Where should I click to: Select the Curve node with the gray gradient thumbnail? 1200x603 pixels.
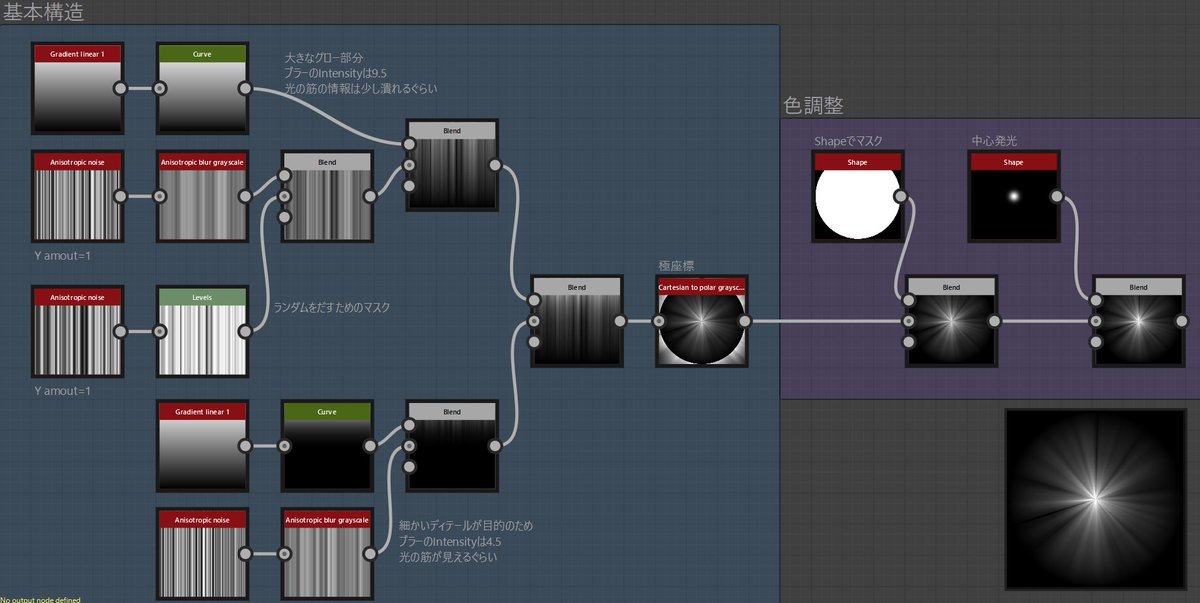point(202,88)
